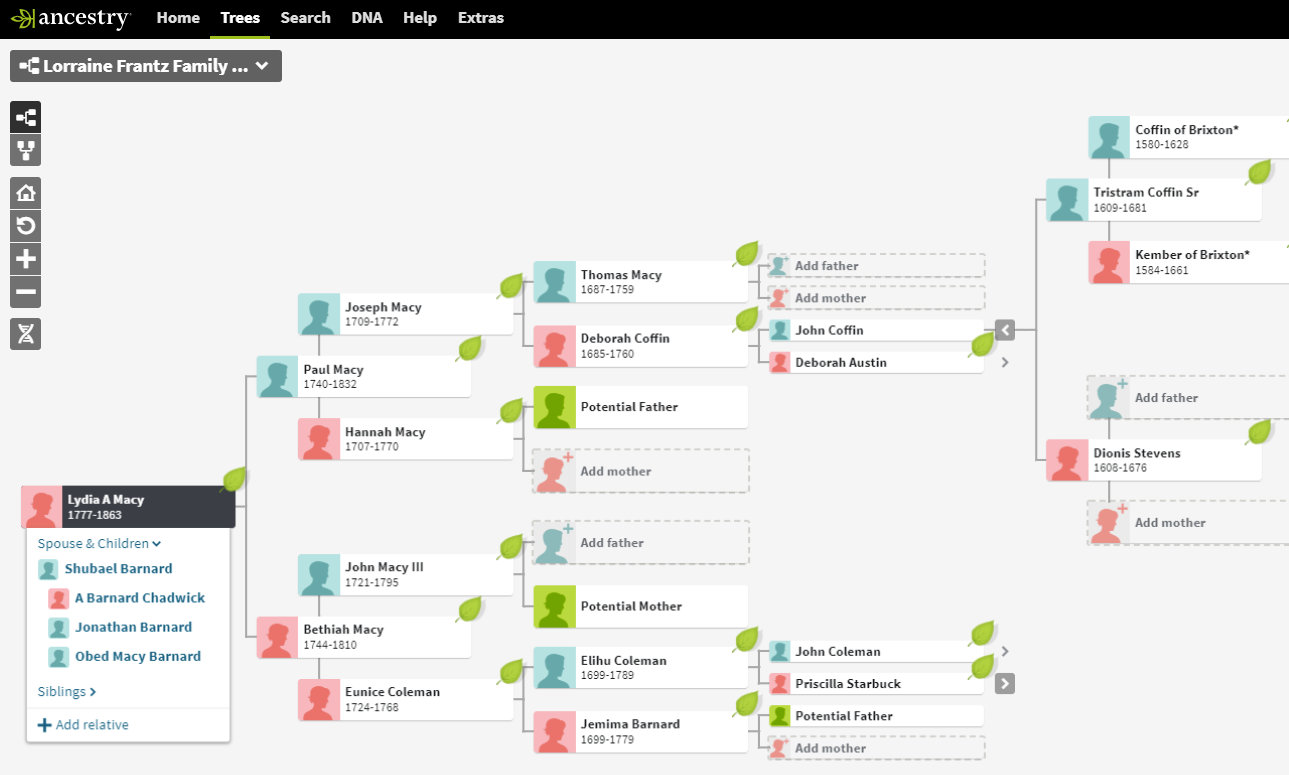Switch to pedigree view icon

coord(26,117)
